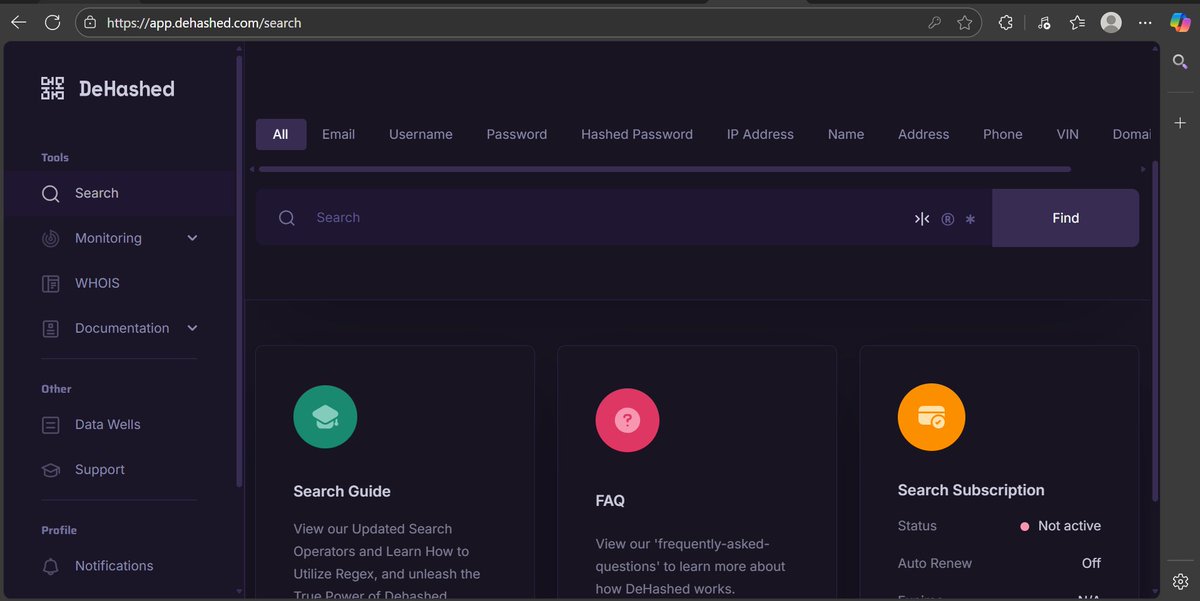The image size is (1200, 601).
Task: Expand the Documentation section
Action: pos(191,328)
